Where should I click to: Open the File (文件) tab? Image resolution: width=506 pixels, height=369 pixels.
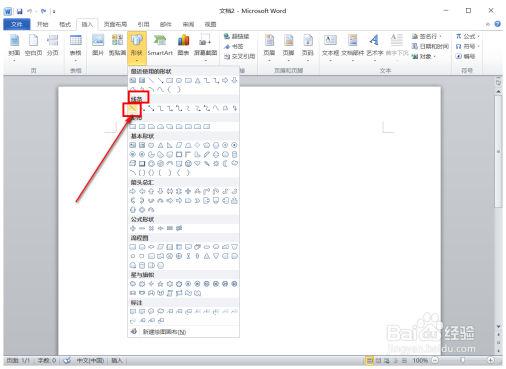pos(17,24)
